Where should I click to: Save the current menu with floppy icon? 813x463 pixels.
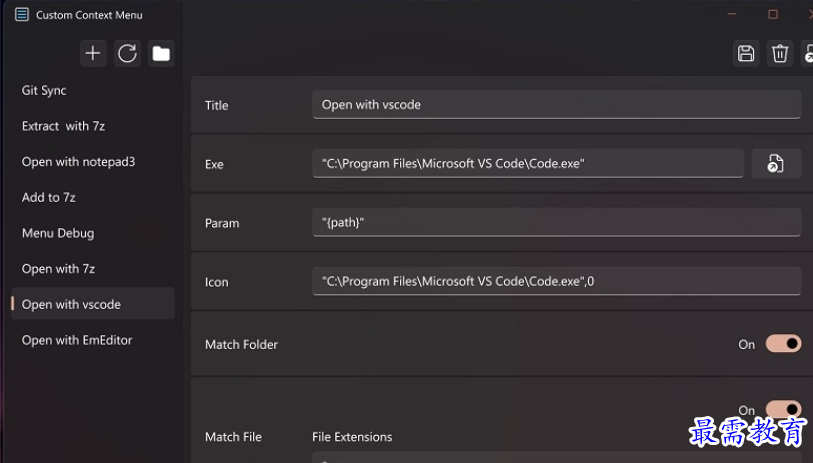point(746,53)
